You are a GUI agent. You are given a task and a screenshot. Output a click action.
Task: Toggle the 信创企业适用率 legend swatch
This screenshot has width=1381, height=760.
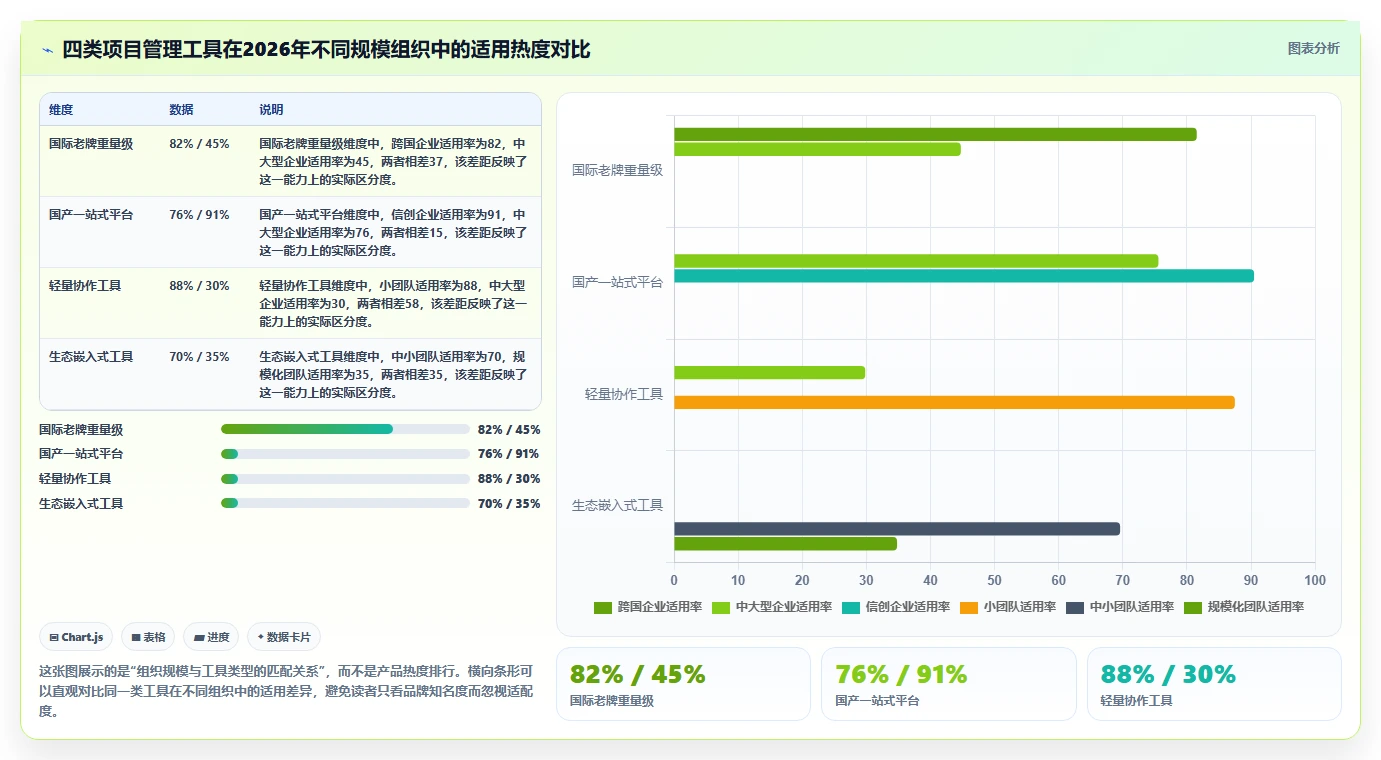tap(851, 607)
